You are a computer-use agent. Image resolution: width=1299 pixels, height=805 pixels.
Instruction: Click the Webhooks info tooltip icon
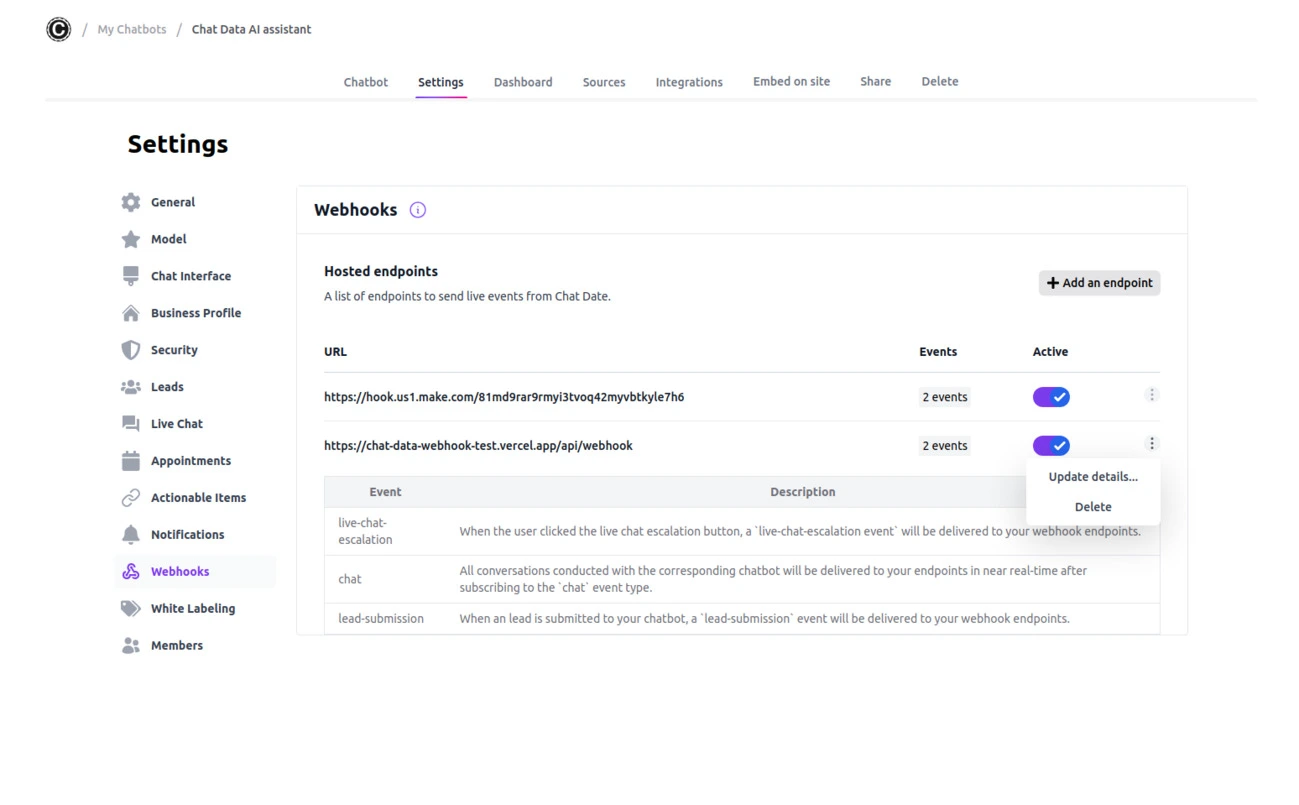(417, 209)
